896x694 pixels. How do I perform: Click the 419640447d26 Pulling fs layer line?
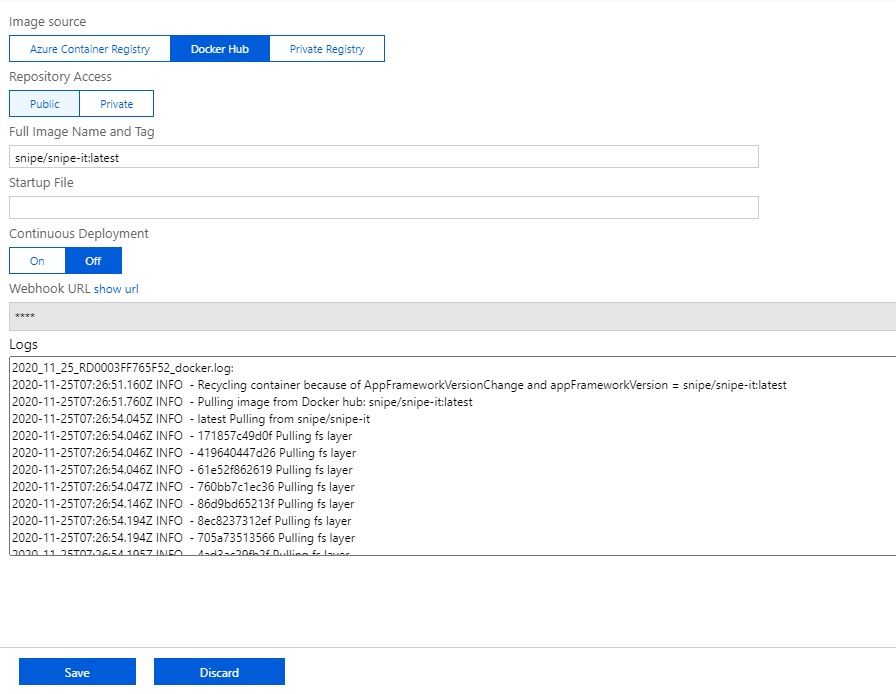[184, 453]
